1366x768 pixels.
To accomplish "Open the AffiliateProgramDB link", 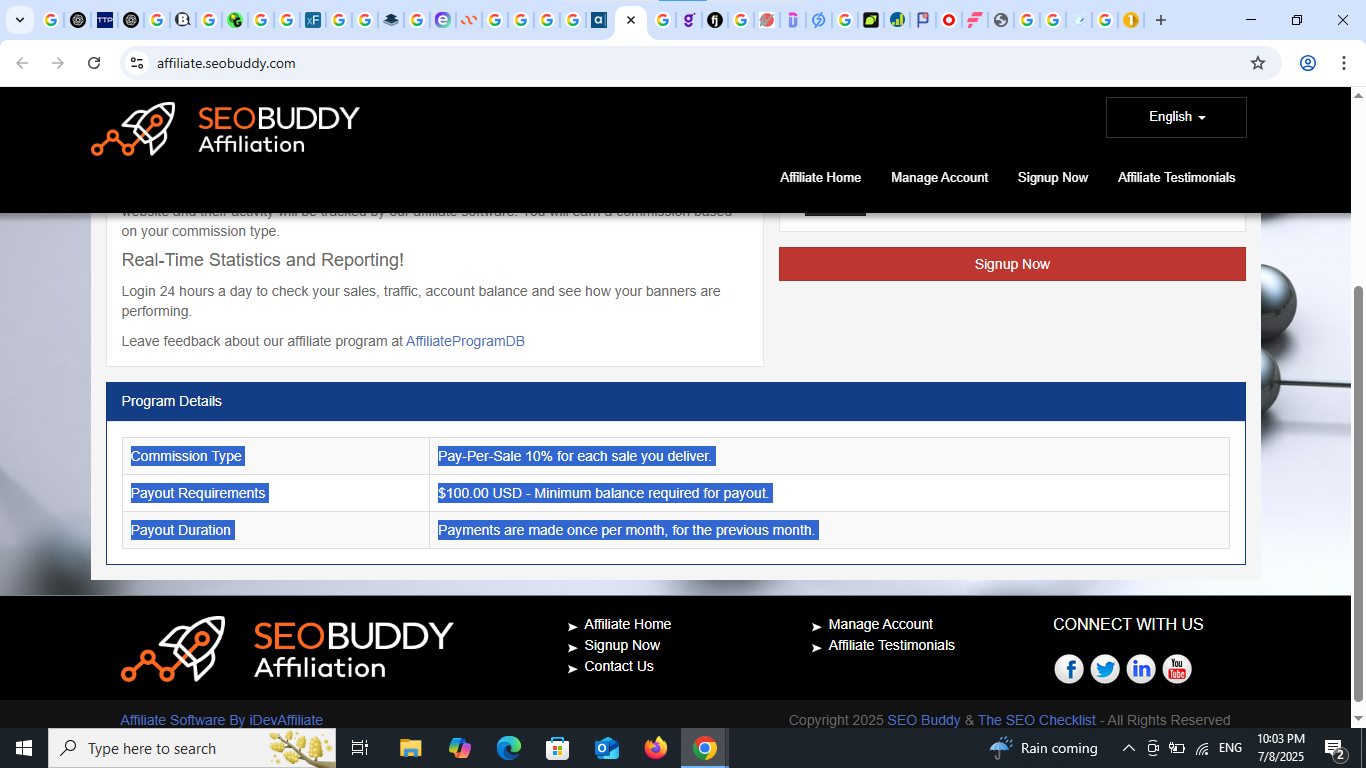I will [465, 341].
